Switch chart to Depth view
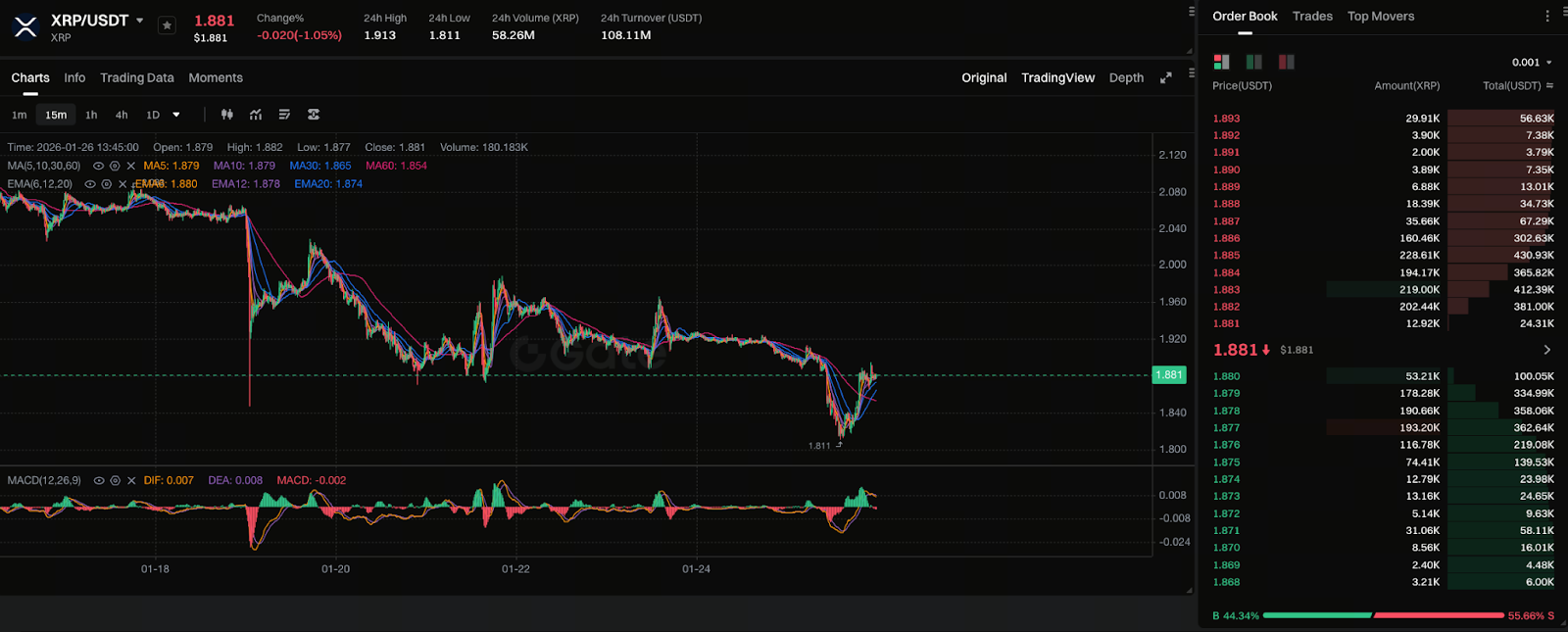Image resolution: width=1568 pixels, height=632 pixels. 1126,77
